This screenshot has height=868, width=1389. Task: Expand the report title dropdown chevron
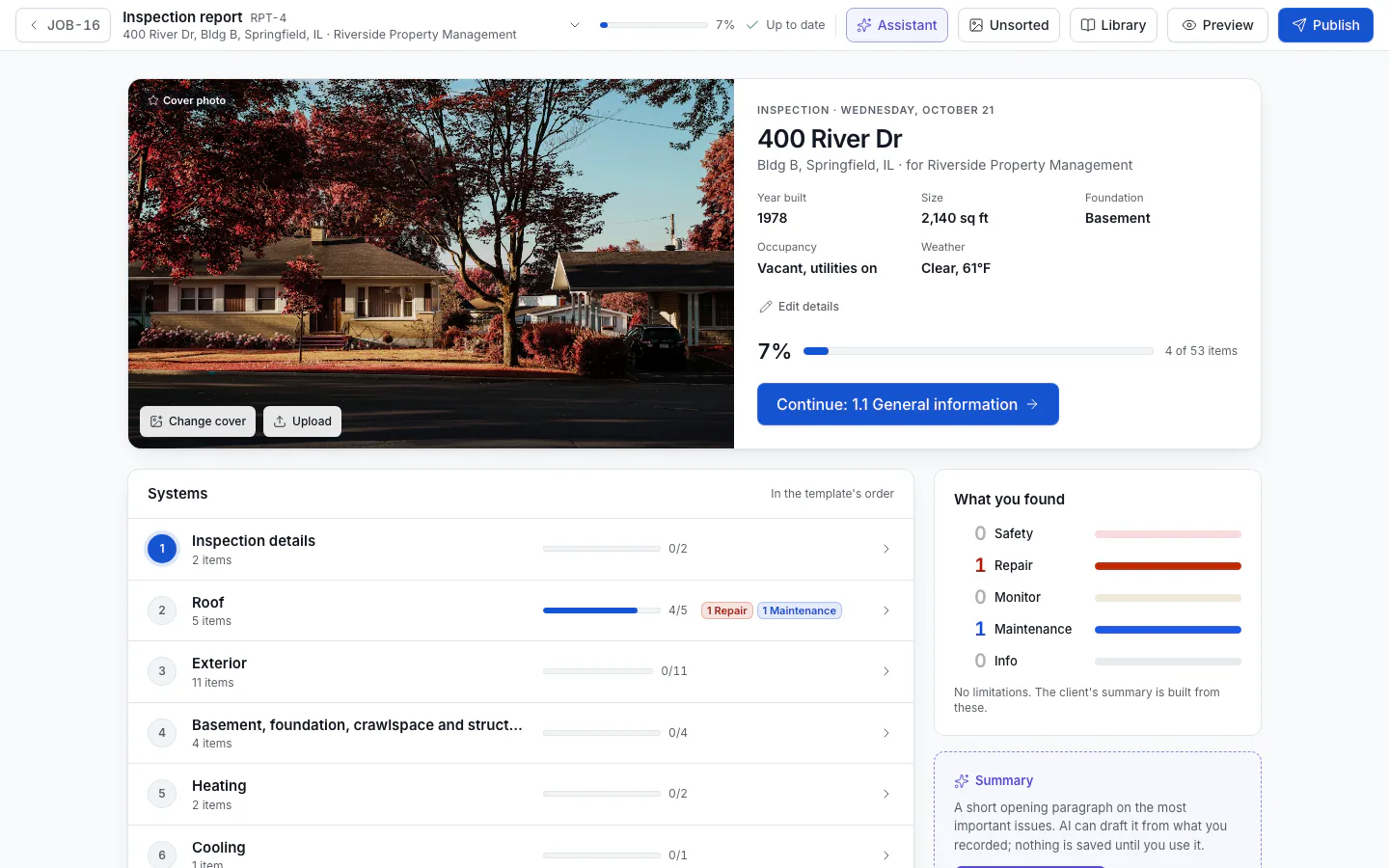coord(575,25)
